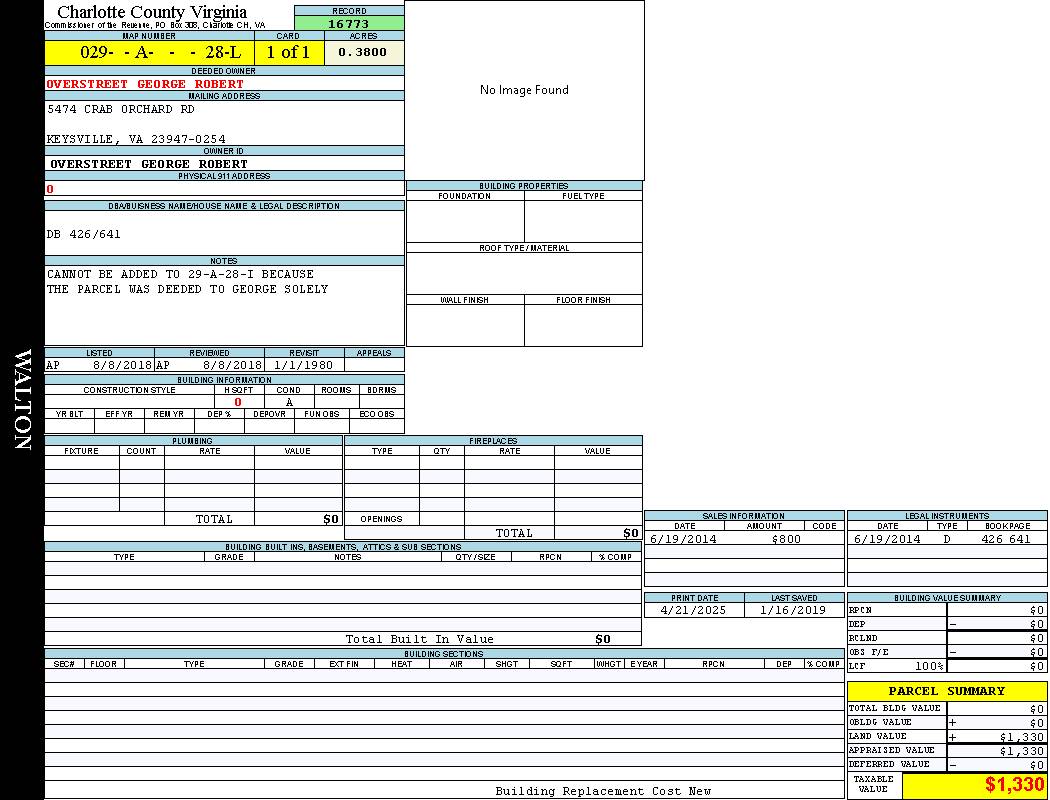This screenshot has height=800, width=1050.
Task: Click the red deeded owner name
Action: pos(145,84)
